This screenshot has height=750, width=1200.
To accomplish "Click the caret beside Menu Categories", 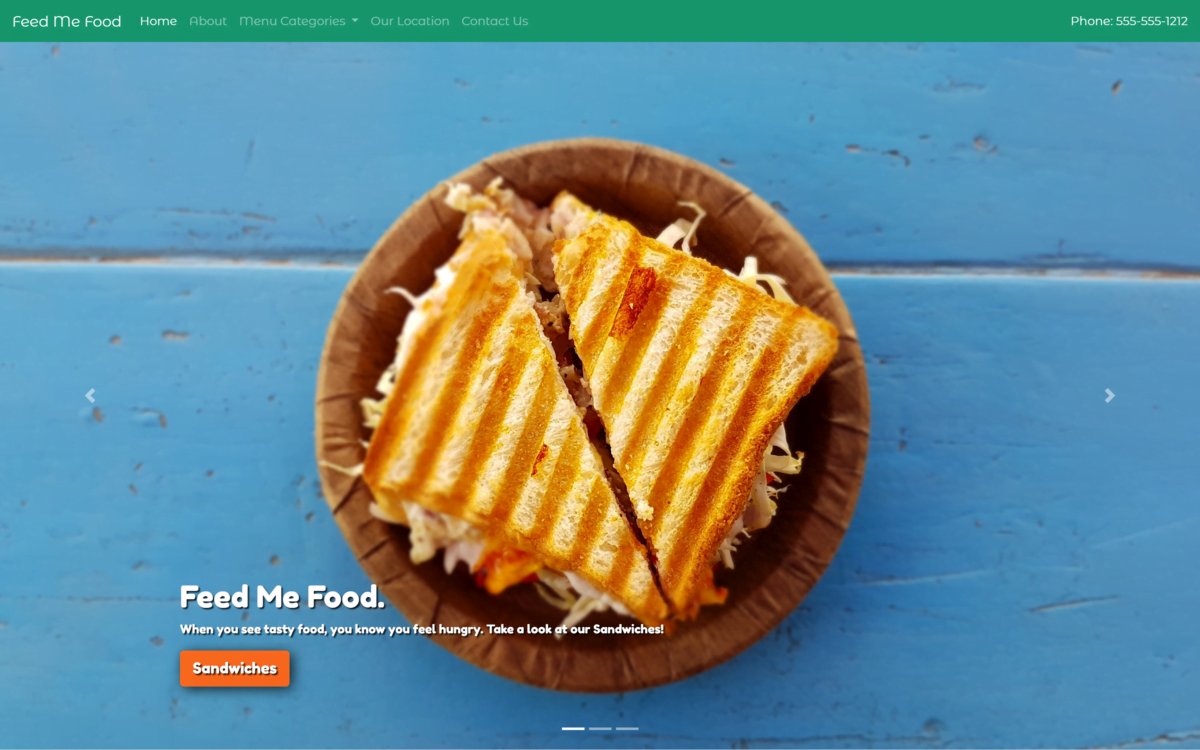I will click(x=355, y=21).
